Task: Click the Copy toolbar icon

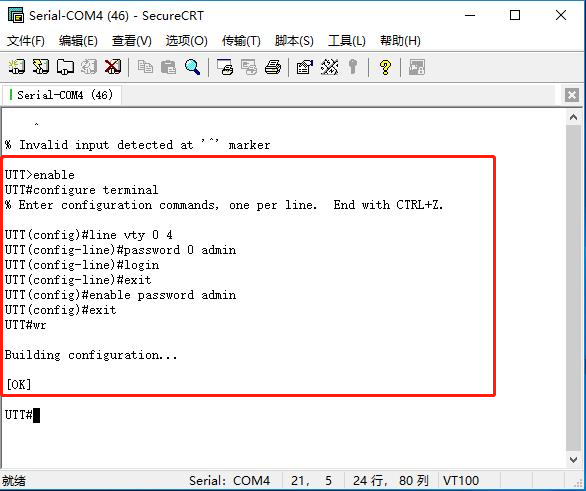Action: (x=145, y=67)
